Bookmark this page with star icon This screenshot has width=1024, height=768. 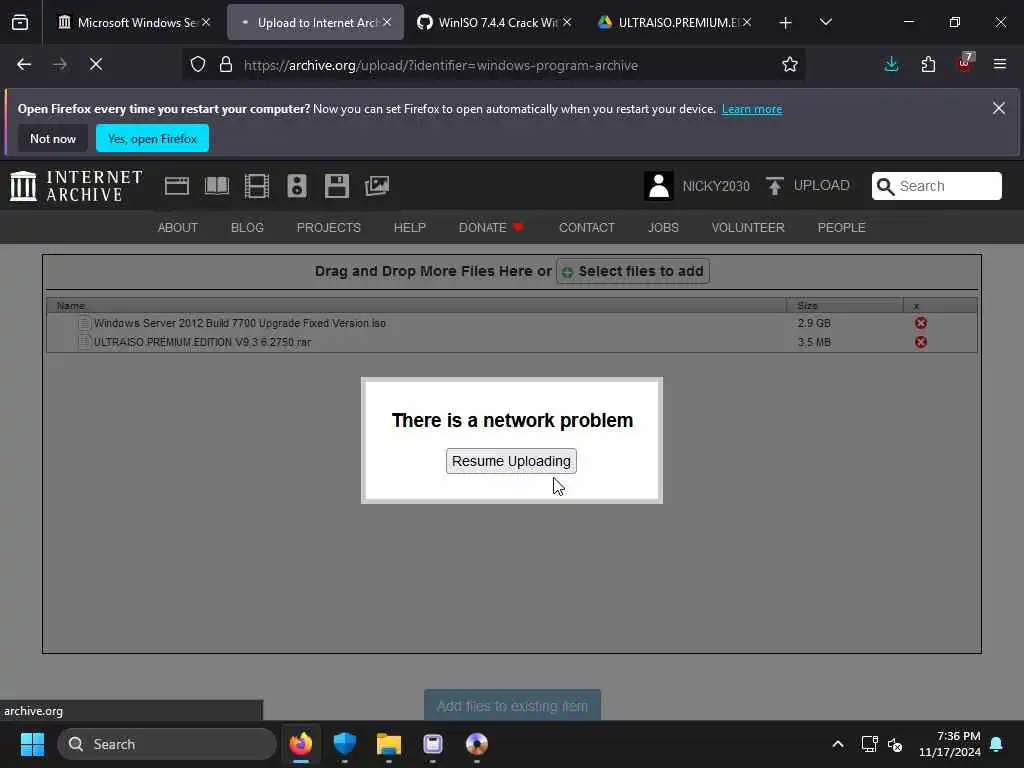pyautogui.click(x=790, y=65)
